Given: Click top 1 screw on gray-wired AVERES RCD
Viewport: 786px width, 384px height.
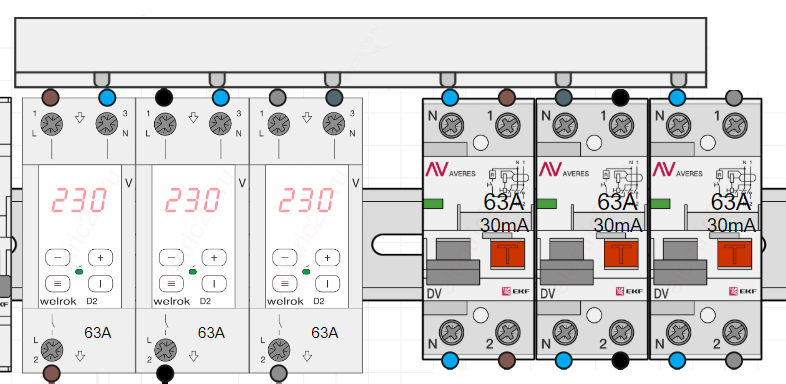Looking at the screenshot, I should (x=735, y=126).
